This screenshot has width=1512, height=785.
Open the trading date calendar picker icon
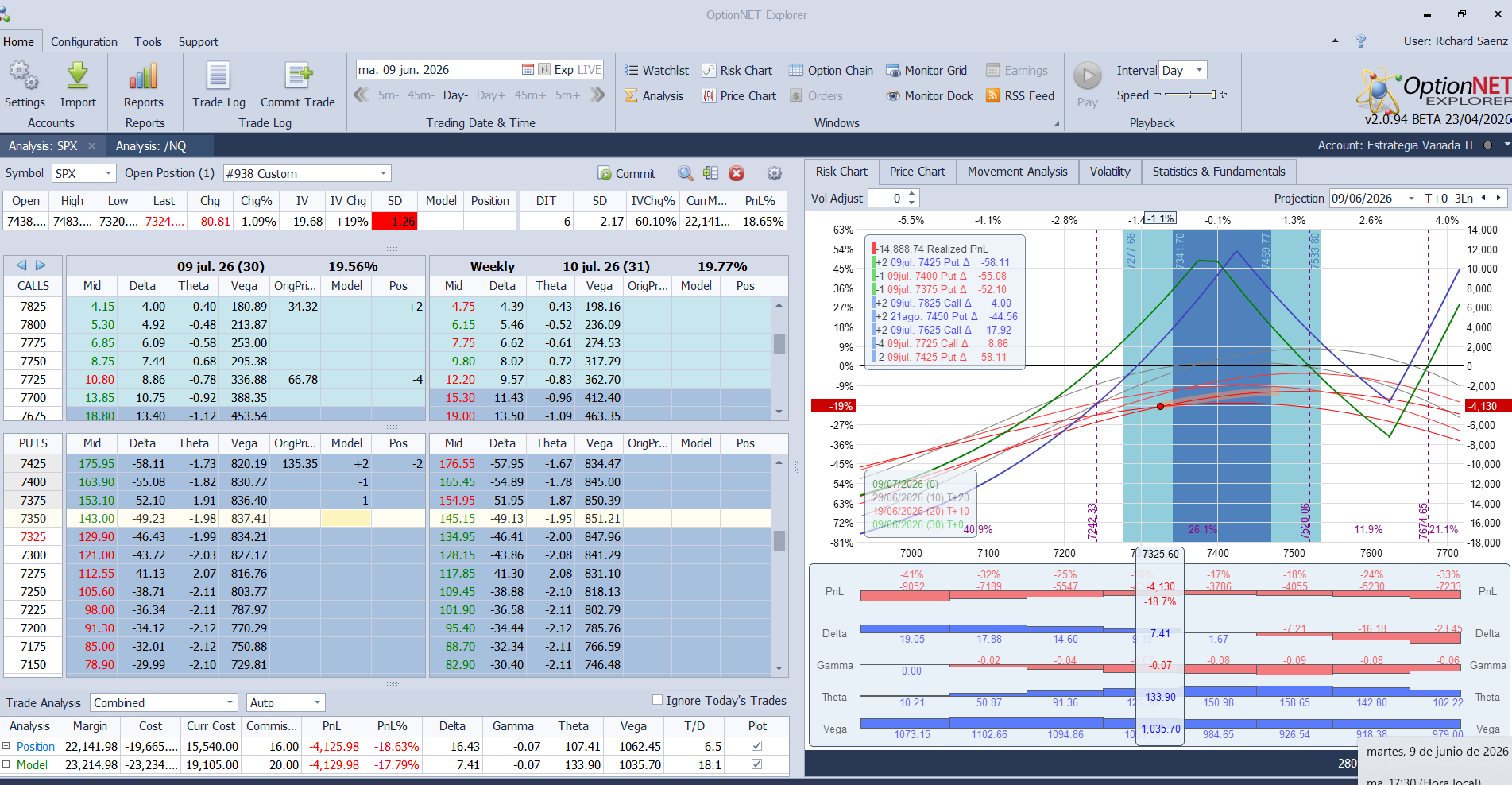click(x=528, y=69)
